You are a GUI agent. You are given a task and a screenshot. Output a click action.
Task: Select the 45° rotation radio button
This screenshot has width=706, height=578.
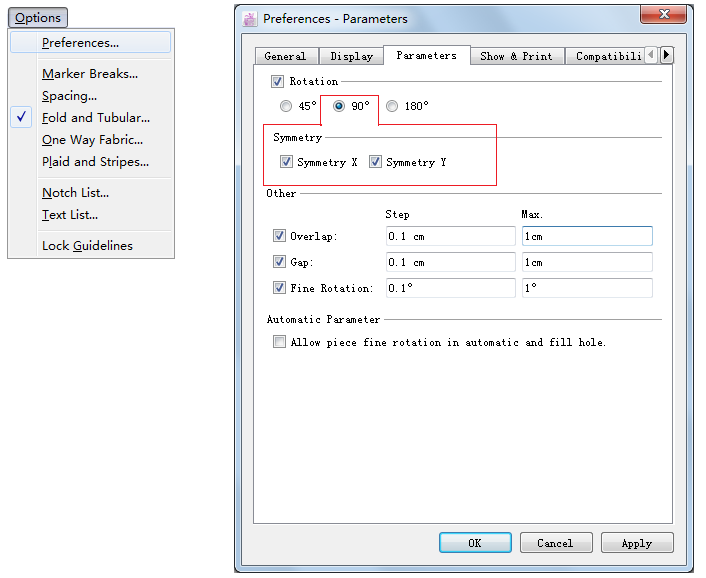(287, 106)
